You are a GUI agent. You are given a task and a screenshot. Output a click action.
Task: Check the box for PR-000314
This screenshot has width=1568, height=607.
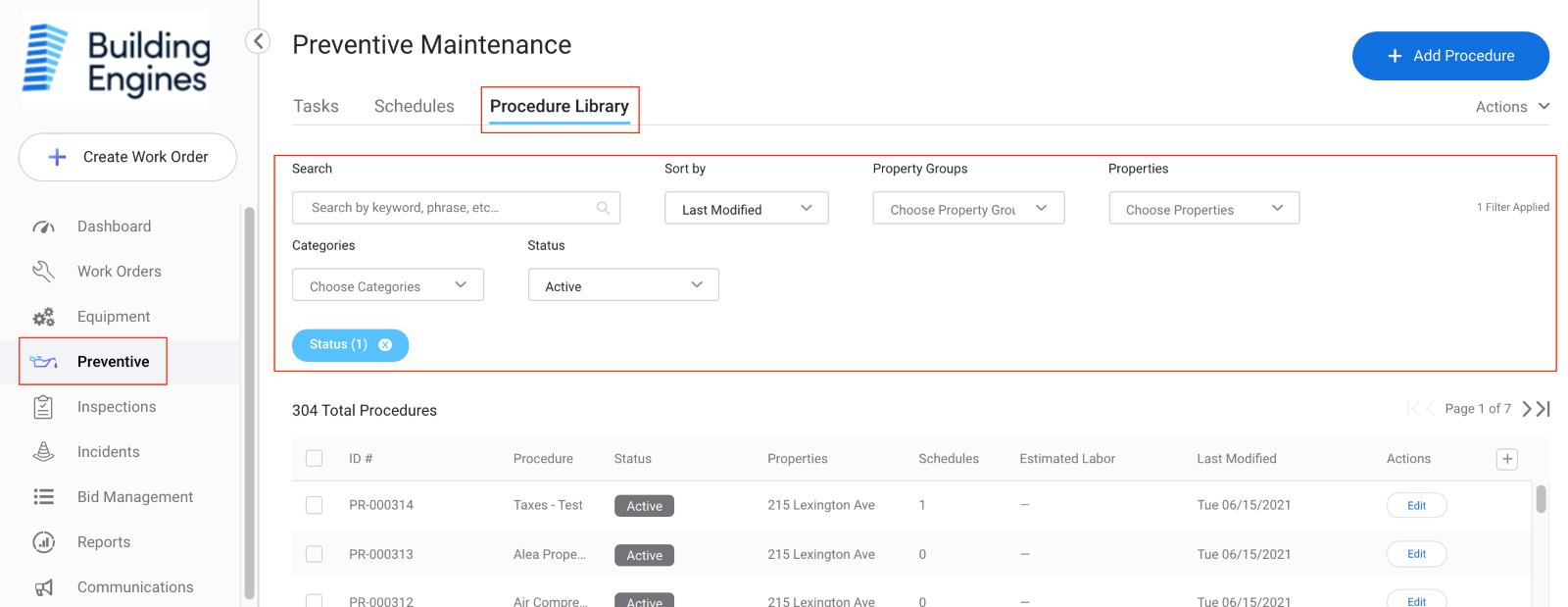click(x=314, y=505)
